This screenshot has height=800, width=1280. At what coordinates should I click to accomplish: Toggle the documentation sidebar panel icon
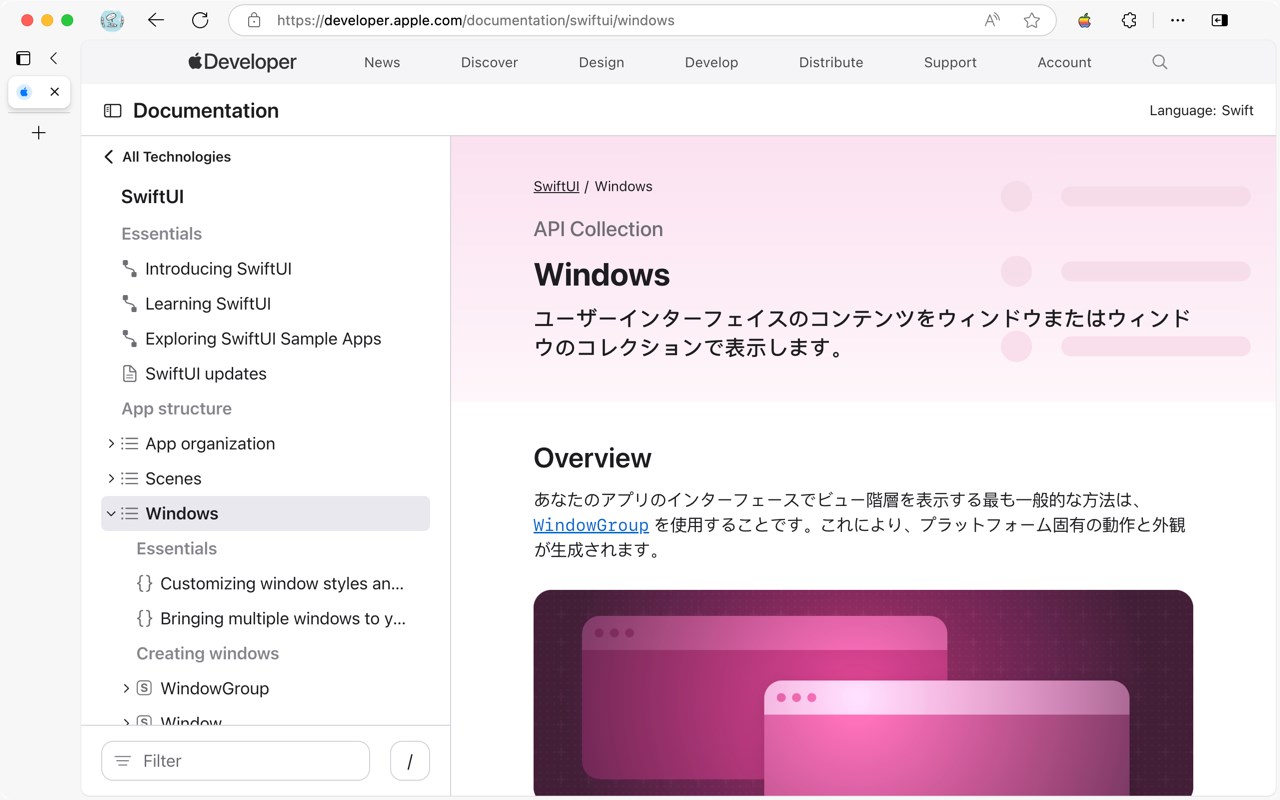pyautogui.click(x=113, y=111)
